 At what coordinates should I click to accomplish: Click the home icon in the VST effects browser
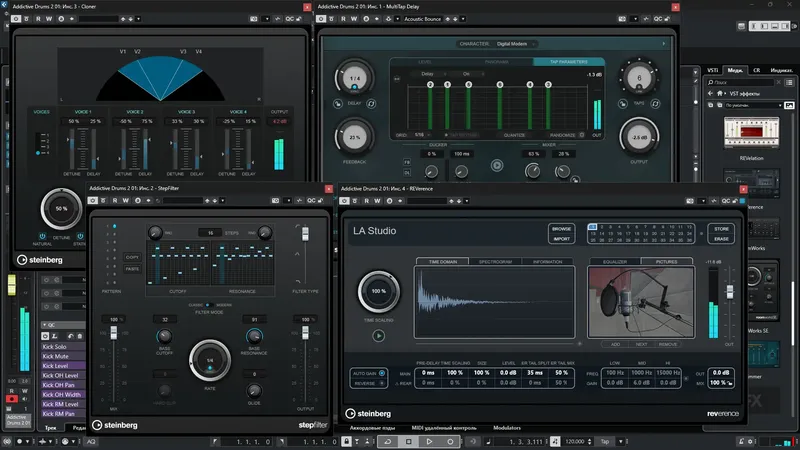tap(719, 93)
